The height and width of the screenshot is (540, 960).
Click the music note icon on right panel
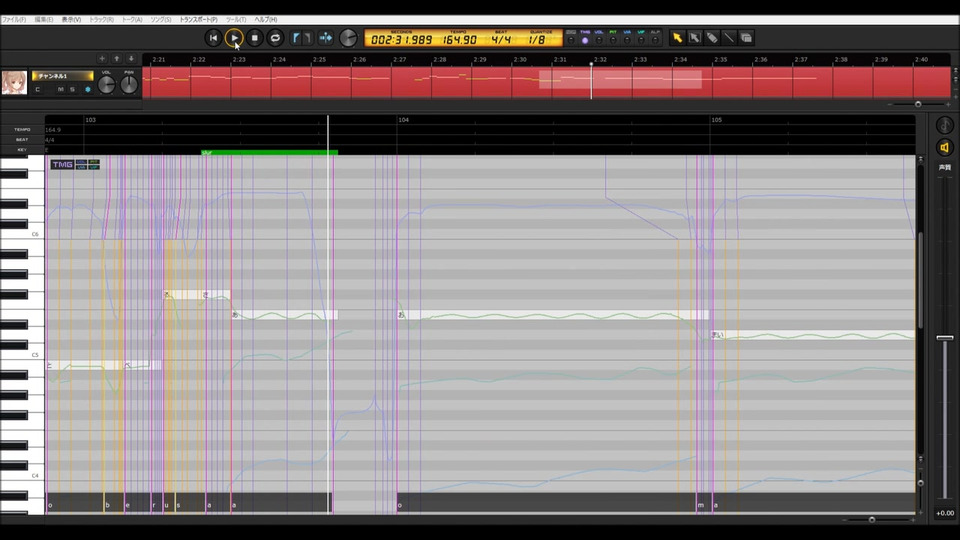945,126
